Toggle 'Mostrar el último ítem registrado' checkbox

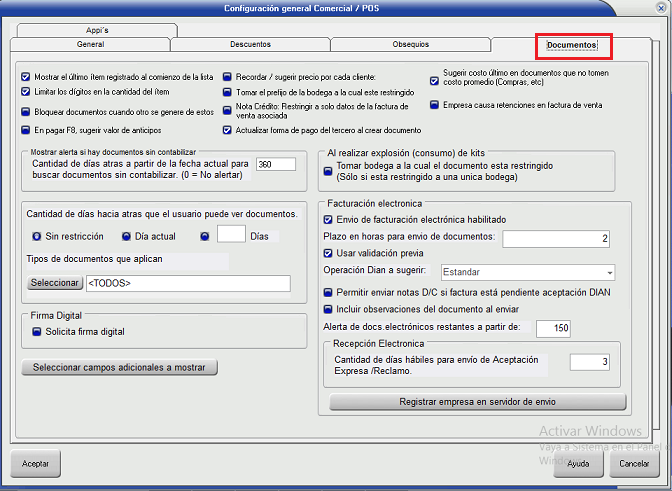25,77
